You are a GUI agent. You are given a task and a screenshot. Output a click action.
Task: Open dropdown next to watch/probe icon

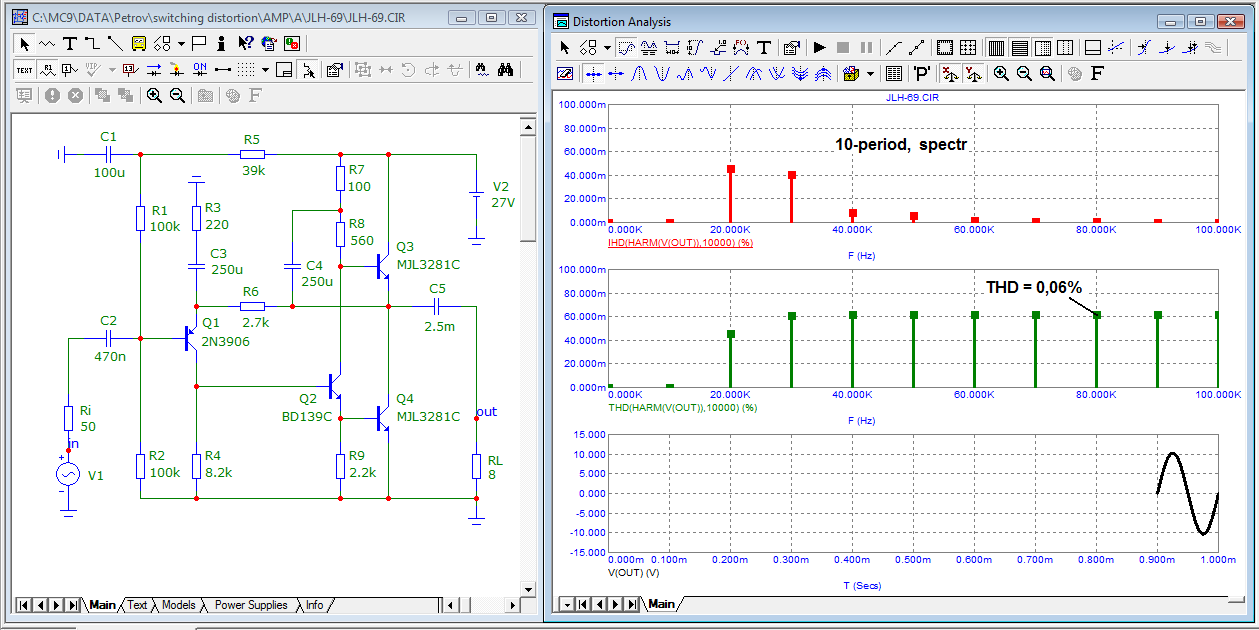tap(870, 73)
